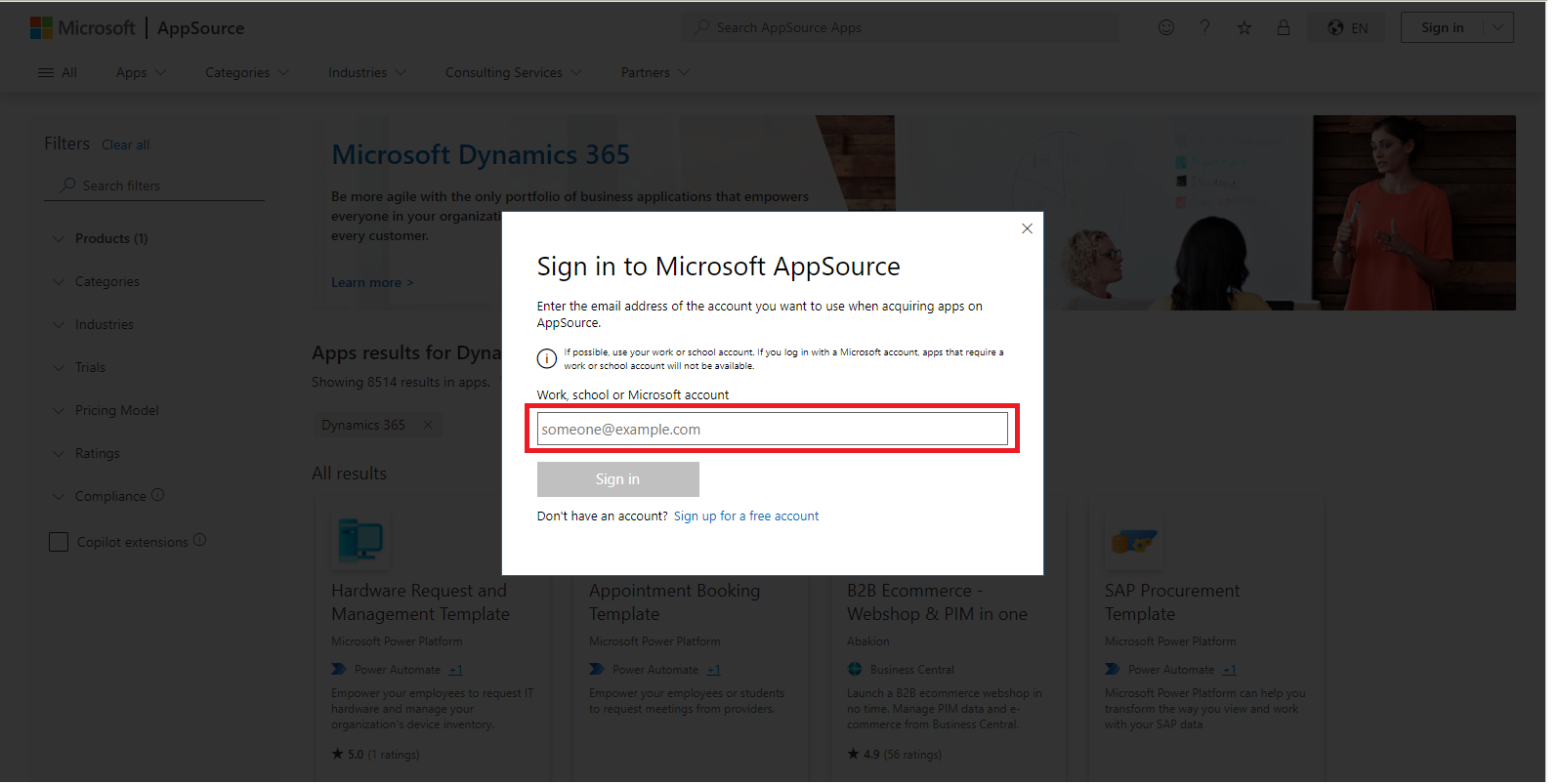1562x784 pixels.
Task: Click the feedback smiley icon
Action: 1166,27
